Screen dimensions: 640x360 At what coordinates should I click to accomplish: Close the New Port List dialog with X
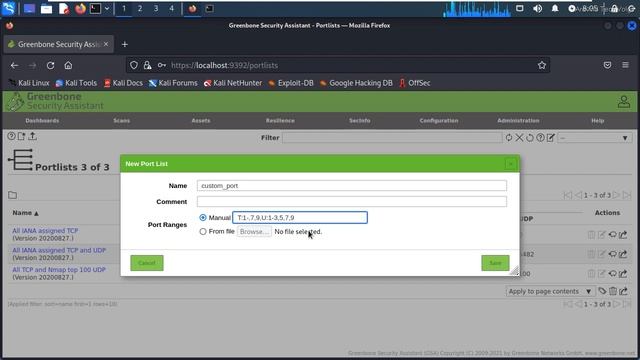coord(511,164)
